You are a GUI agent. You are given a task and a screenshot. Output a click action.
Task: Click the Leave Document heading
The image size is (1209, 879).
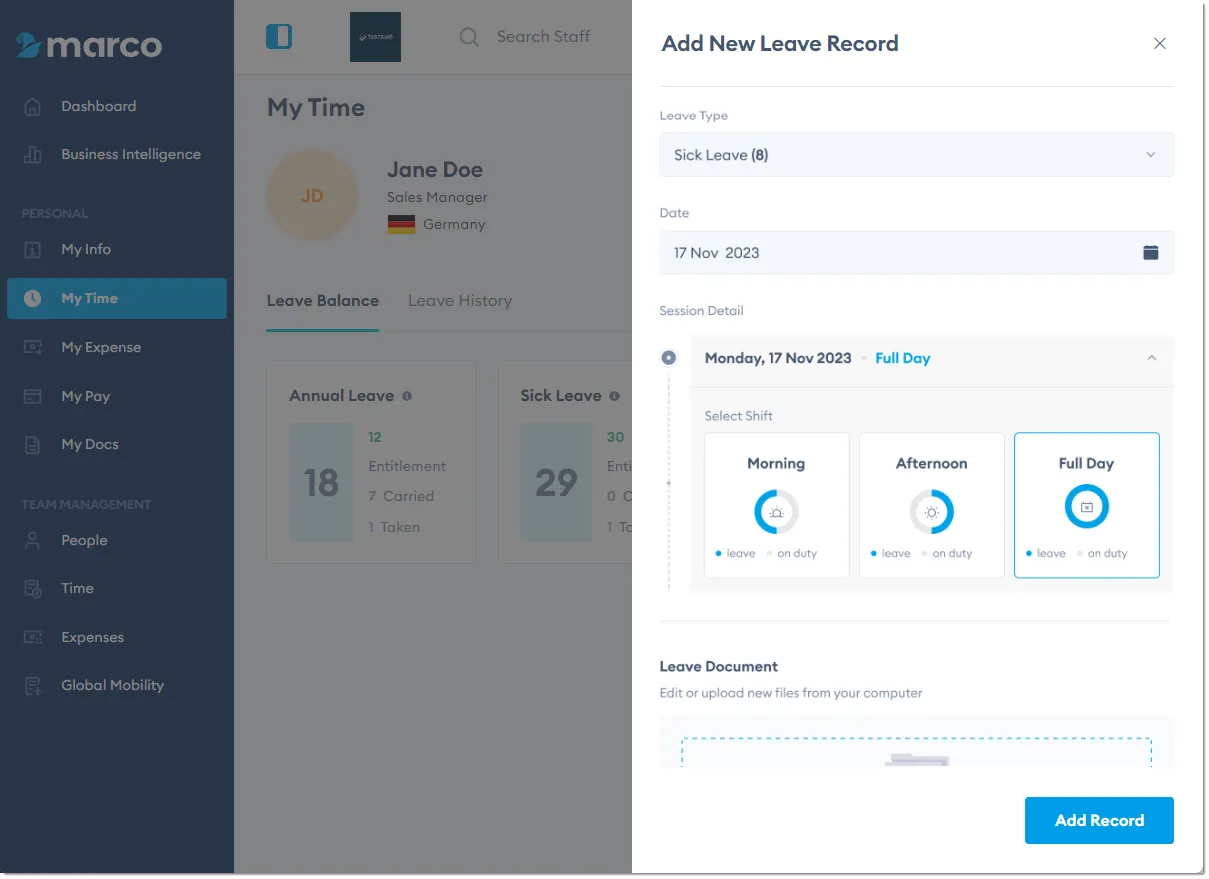(719, 666)
